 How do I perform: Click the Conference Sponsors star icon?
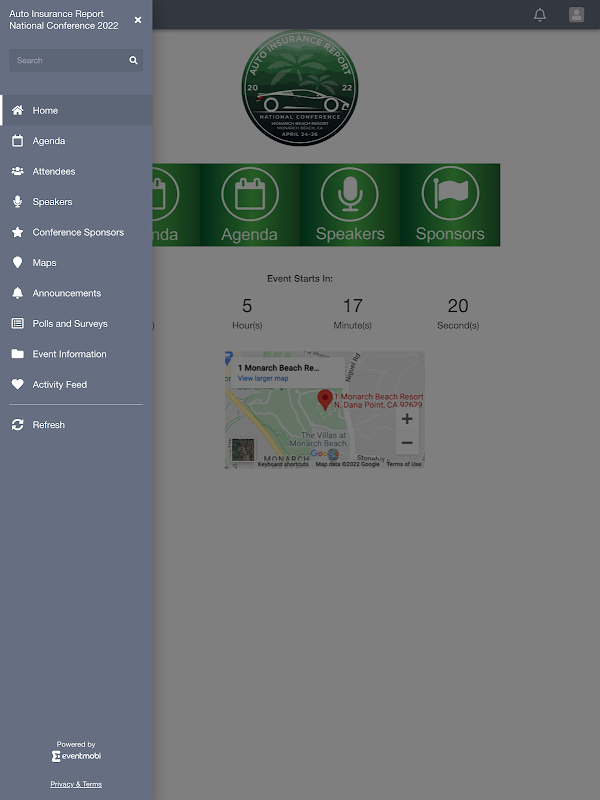click(x=17, y=232)
